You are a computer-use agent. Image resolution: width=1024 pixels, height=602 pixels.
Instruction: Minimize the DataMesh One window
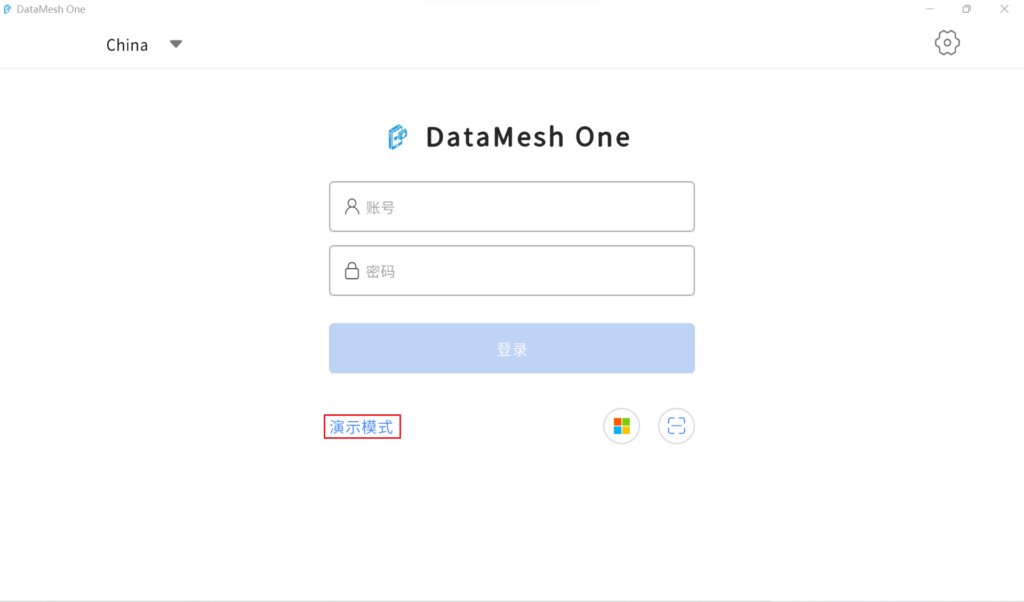tap(930, 9)
